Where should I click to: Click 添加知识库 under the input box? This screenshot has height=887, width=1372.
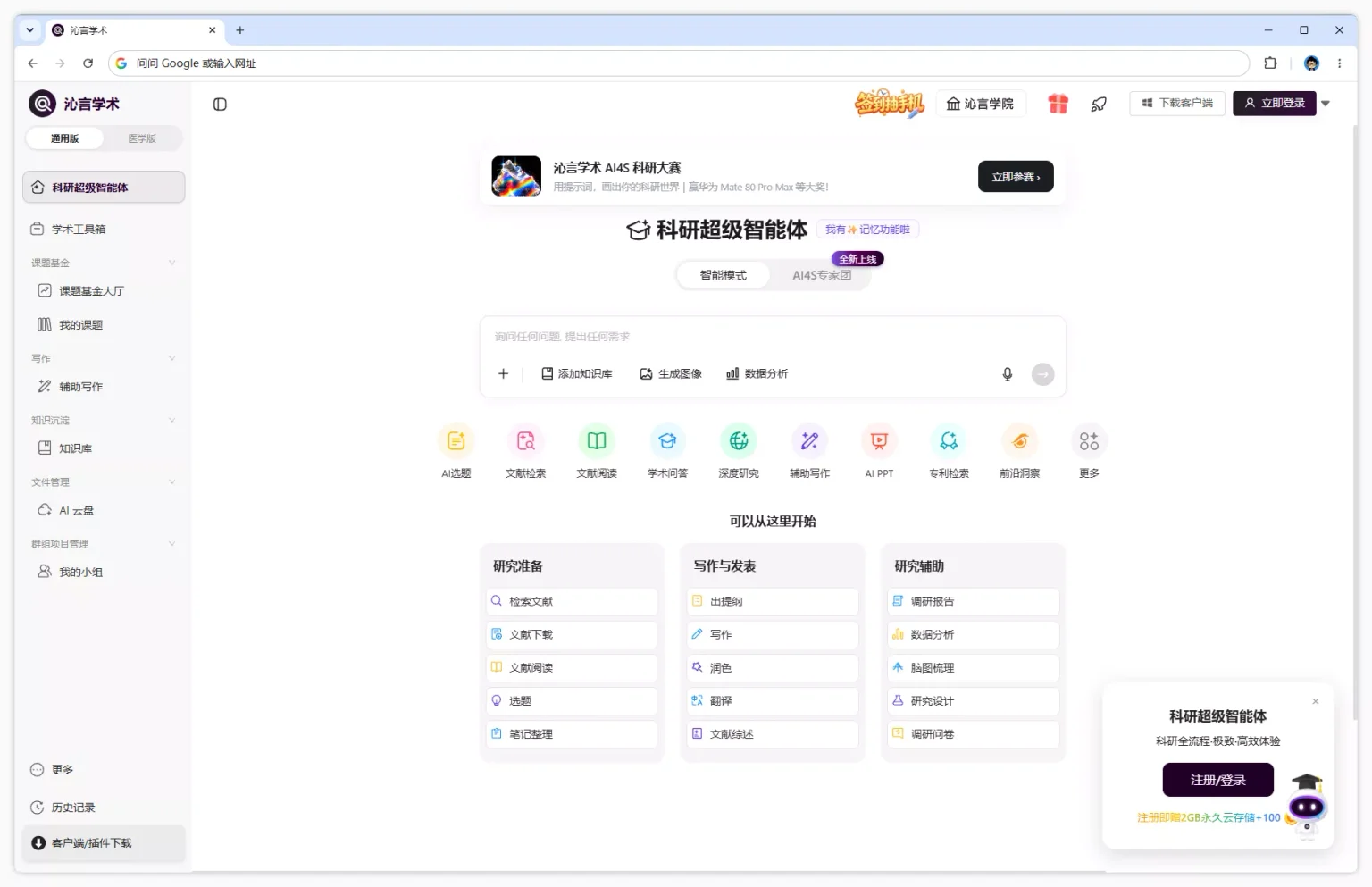tap(577, 374)
